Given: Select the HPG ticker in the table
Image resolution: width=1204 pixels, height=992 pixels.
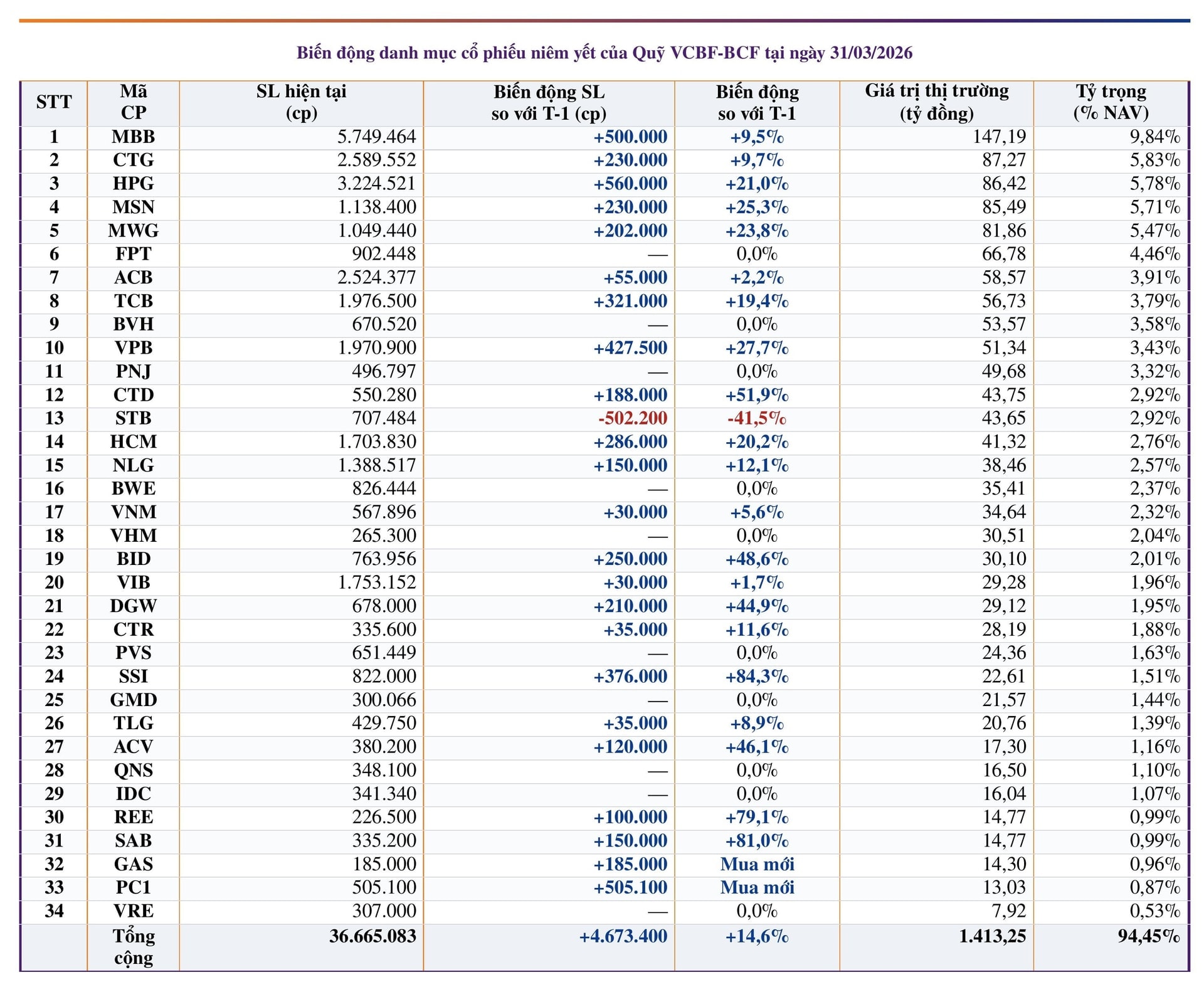Looking at the screenshot, I should pyautogui.click(x=133, y=184).
